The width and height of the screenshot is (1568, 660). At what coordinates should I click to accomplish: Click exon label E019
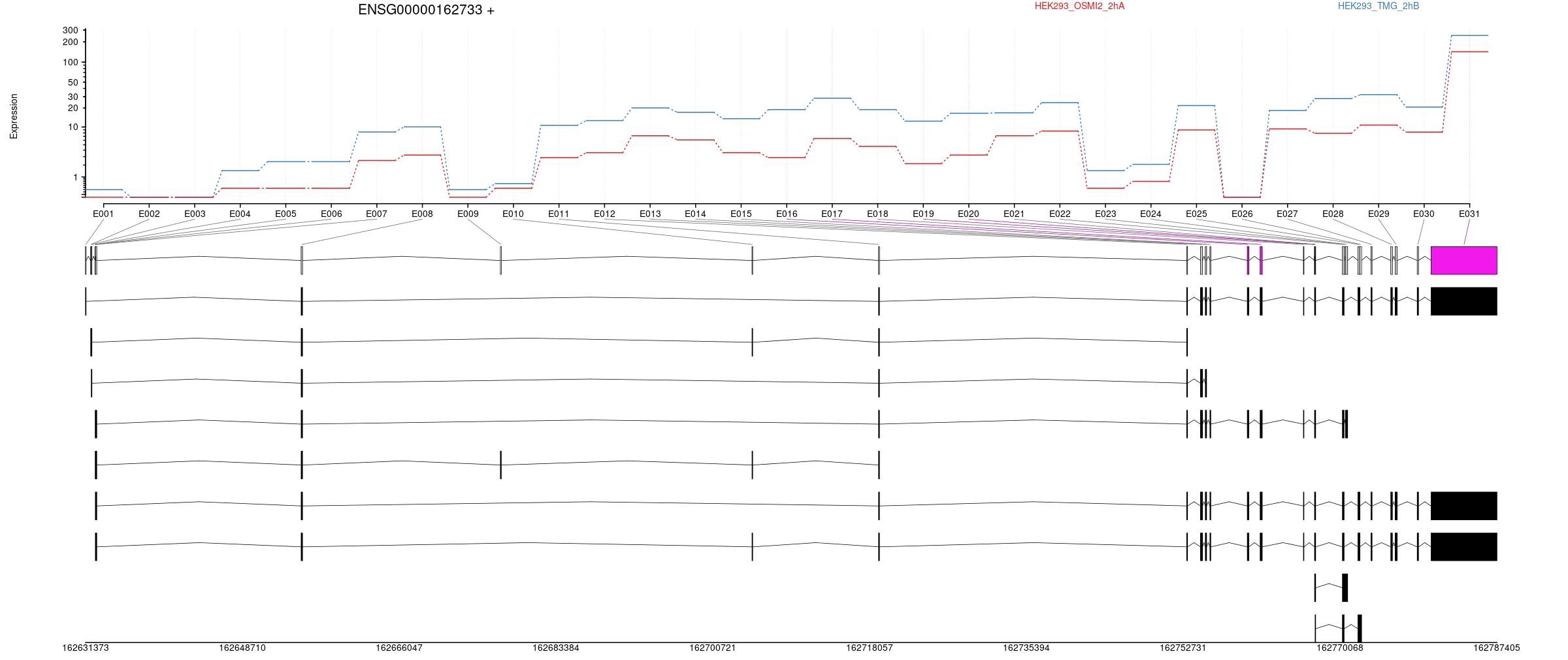point(923,214)
